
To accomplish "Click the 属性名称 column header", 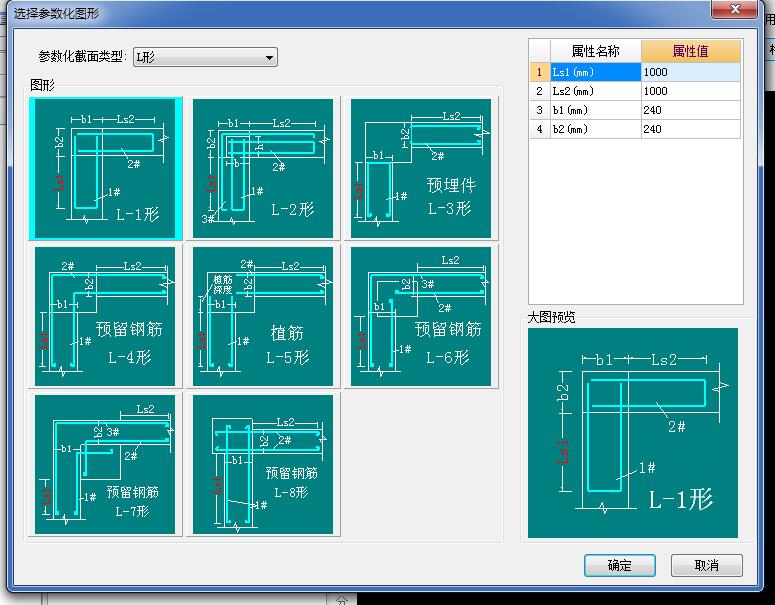I will click(x=596, y=51).
